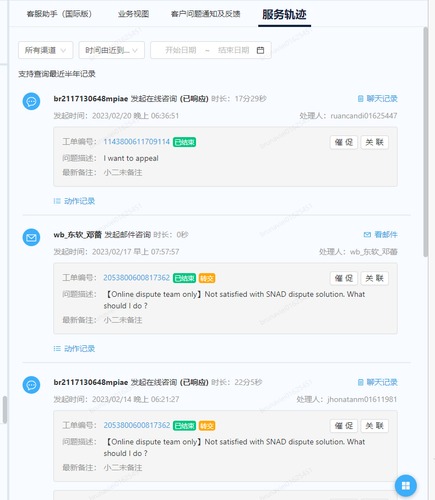This screenshot has height=500, width=435.
Task: Click 关联 on the 2023/02/14 ticket
Action: pyautogui.click(x=375, y=426)
